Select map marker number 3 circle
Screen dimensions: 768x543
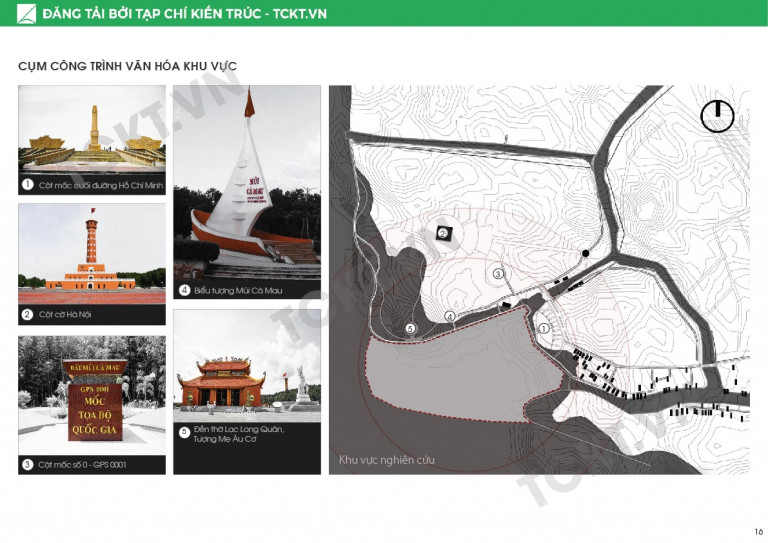(x=498, y=274)
